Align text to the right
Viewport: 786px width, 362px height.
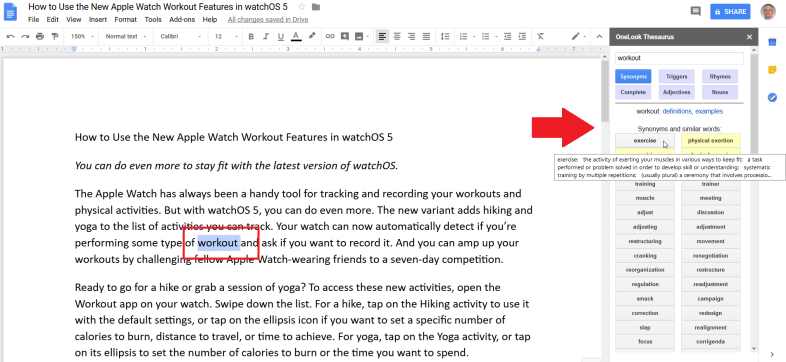point(412,36)
